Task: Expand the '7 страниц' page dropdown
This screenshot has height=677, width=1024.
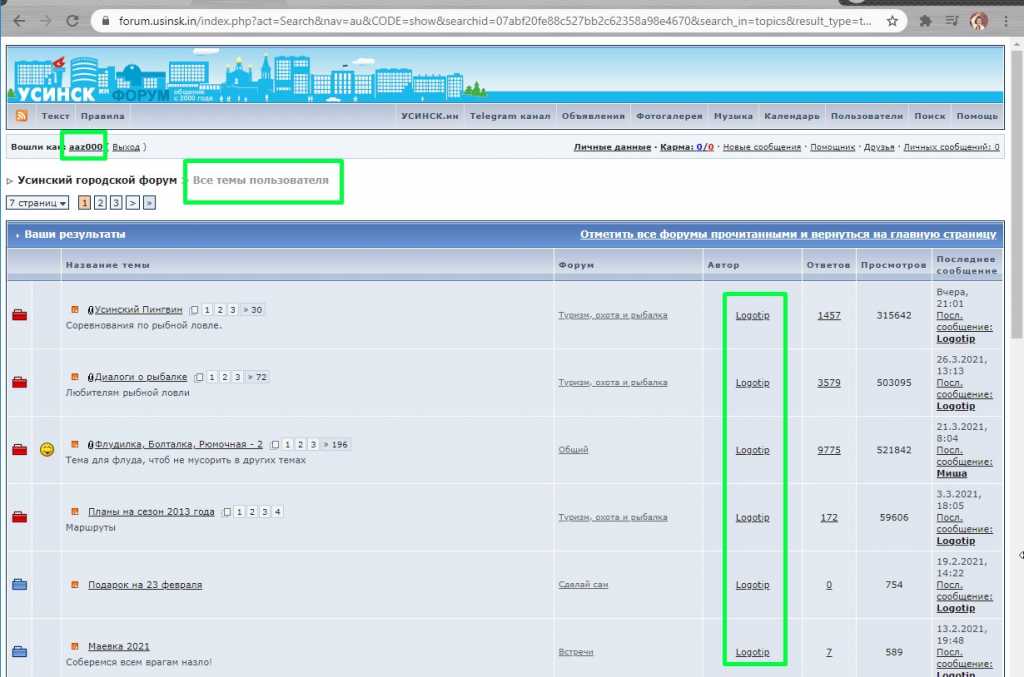Action: (37, 203)
